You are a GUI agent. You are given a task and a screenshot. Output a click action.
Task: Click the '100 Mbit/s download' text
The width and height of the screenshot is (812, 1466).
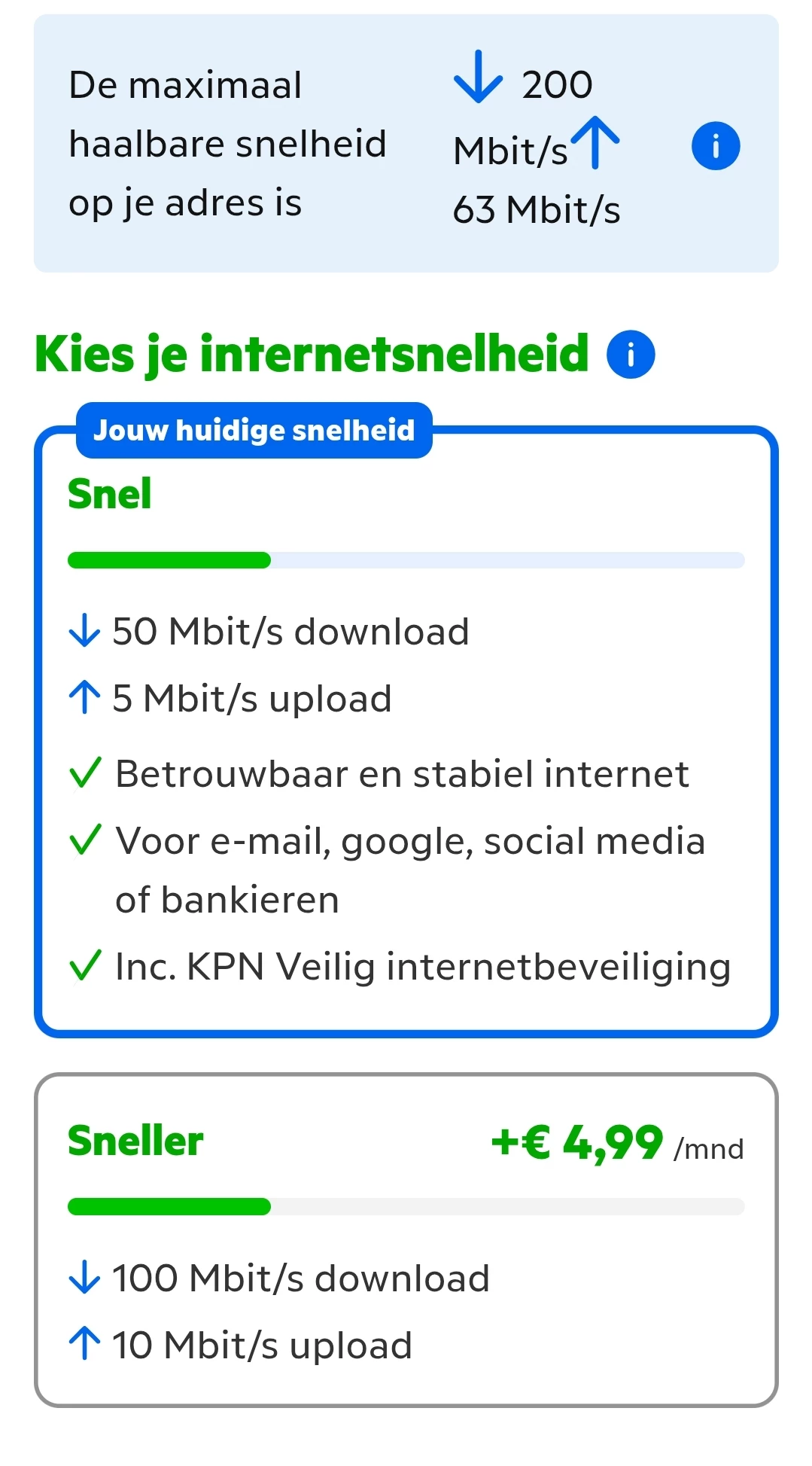(x=301, y=1278)
